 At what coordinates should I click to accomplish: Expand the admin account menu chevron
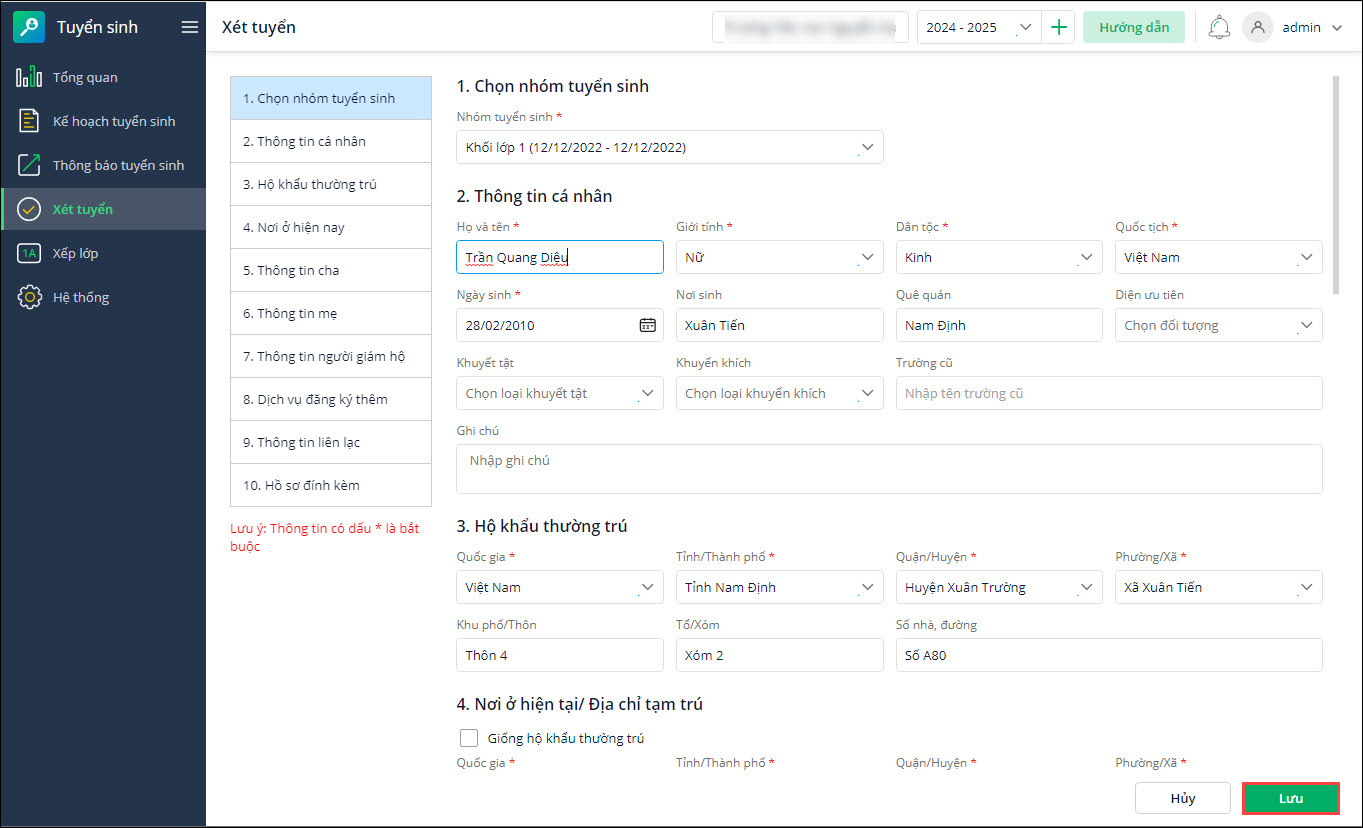pyautogui.click(x=1337, y=28)
